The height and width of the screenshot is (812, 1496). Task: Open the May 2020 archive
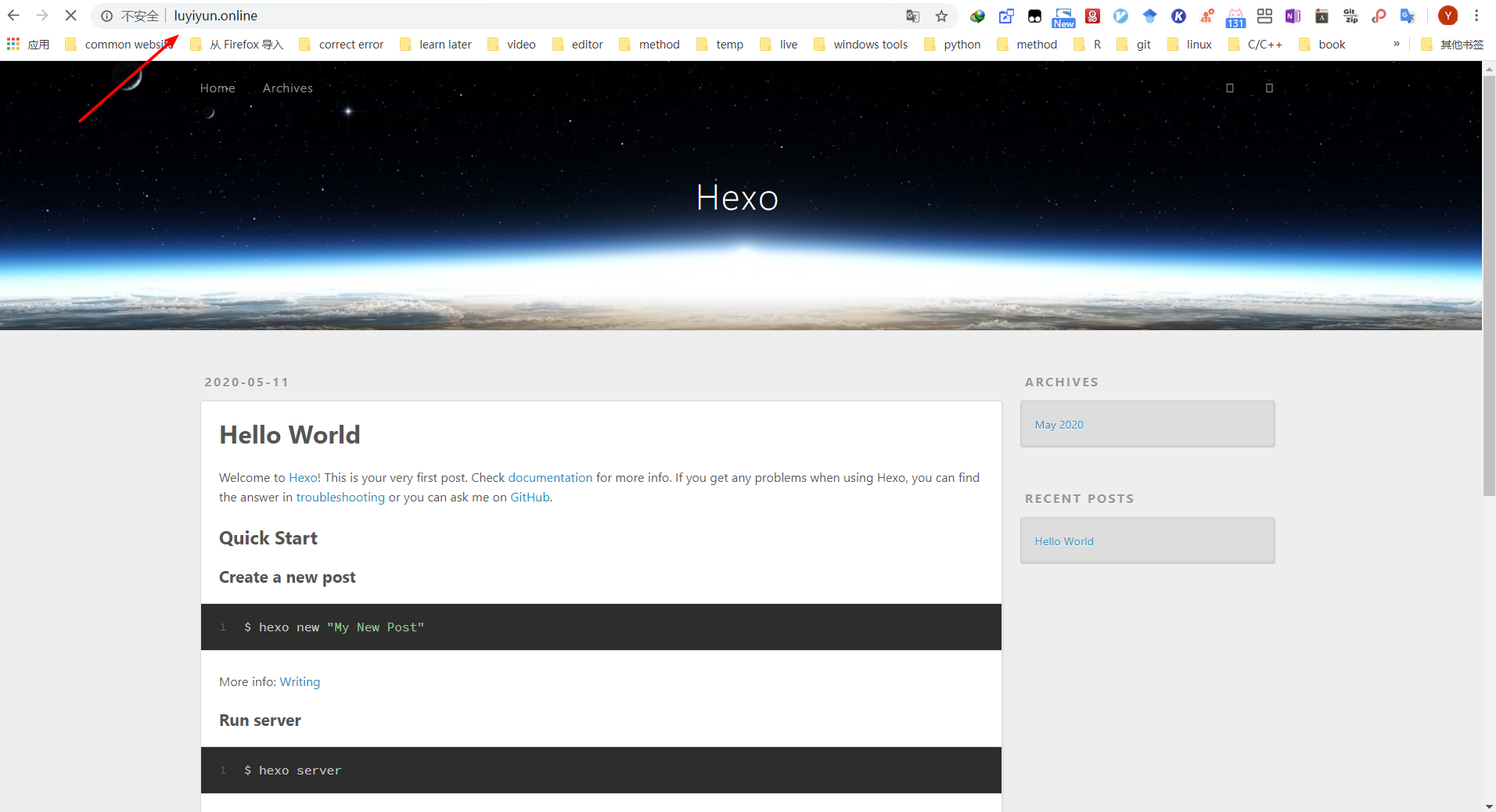point(1059,425)
